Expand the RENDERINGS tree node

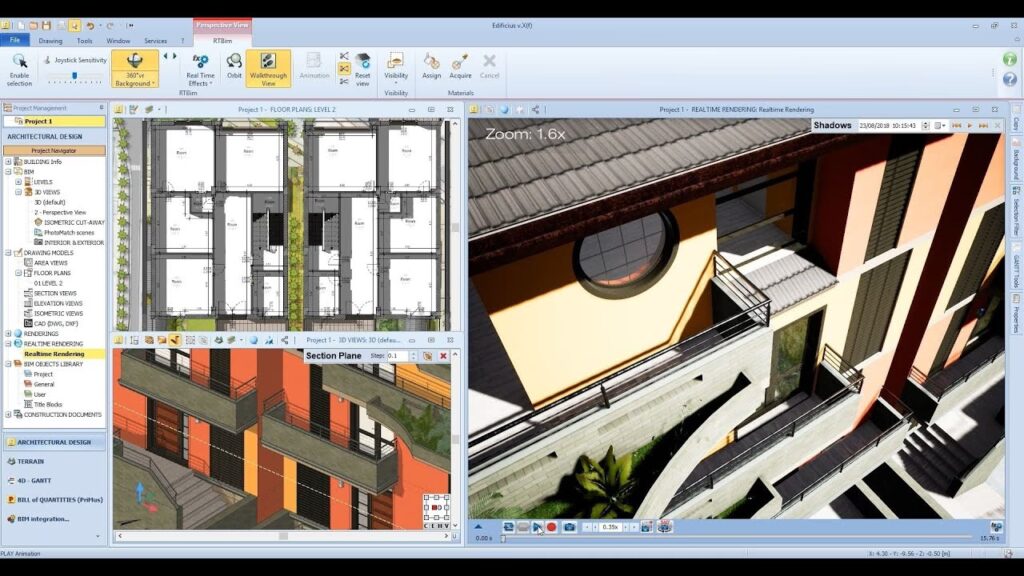pos(9,333)
